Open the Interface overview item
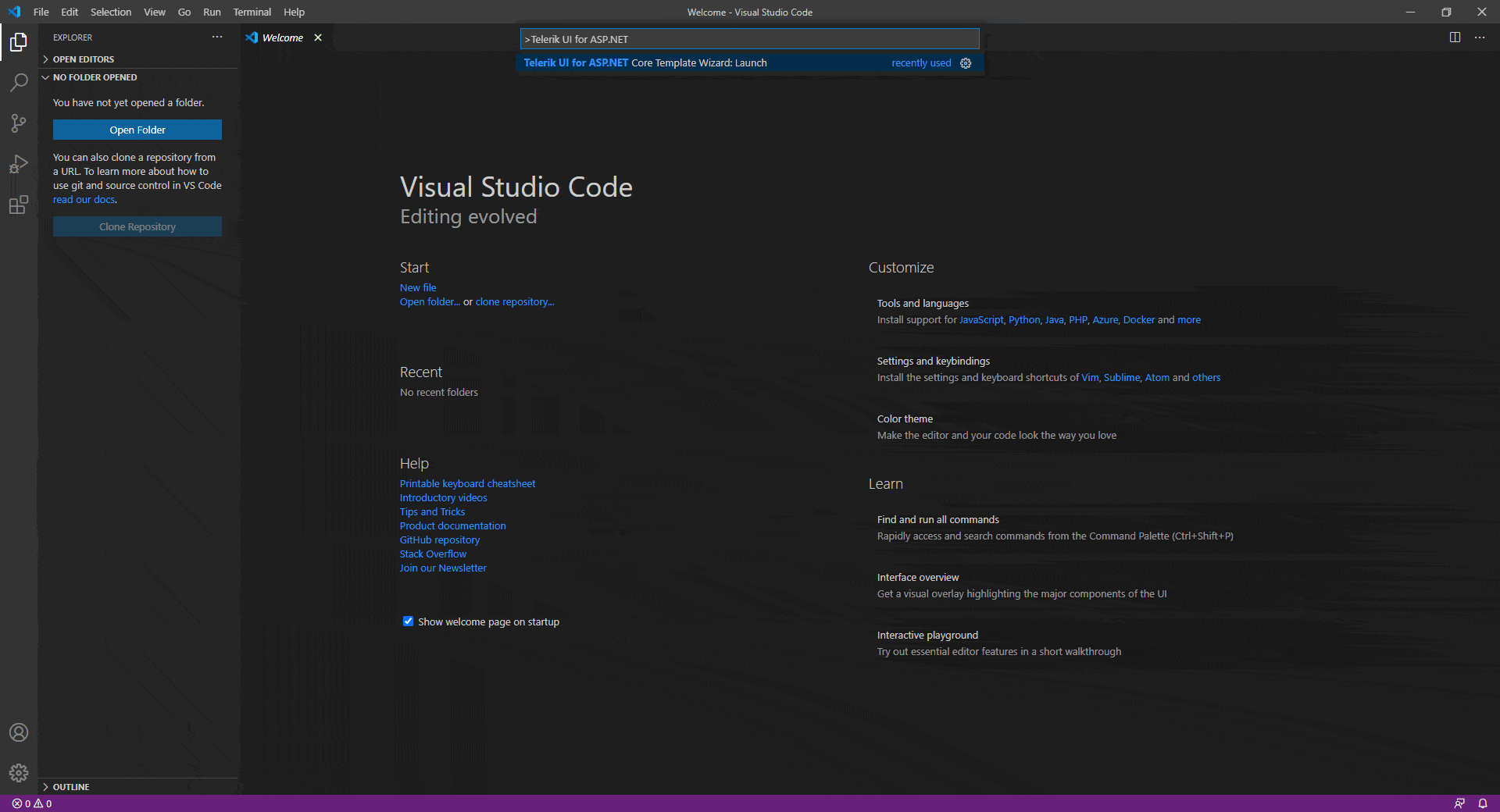The width and height of the screenshot is (1500, 812). coord(1022,586)
